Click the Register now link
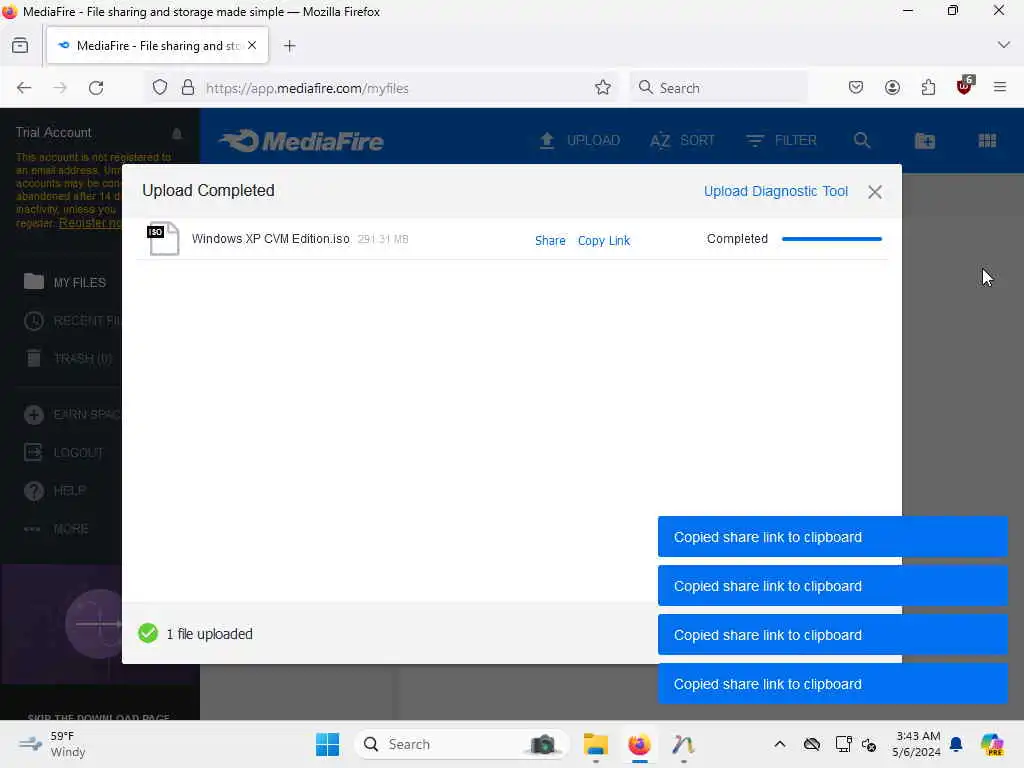Image resolution: width=1024 pixels, height=768 pixels. pyautogui.click(x=90, y=223)
